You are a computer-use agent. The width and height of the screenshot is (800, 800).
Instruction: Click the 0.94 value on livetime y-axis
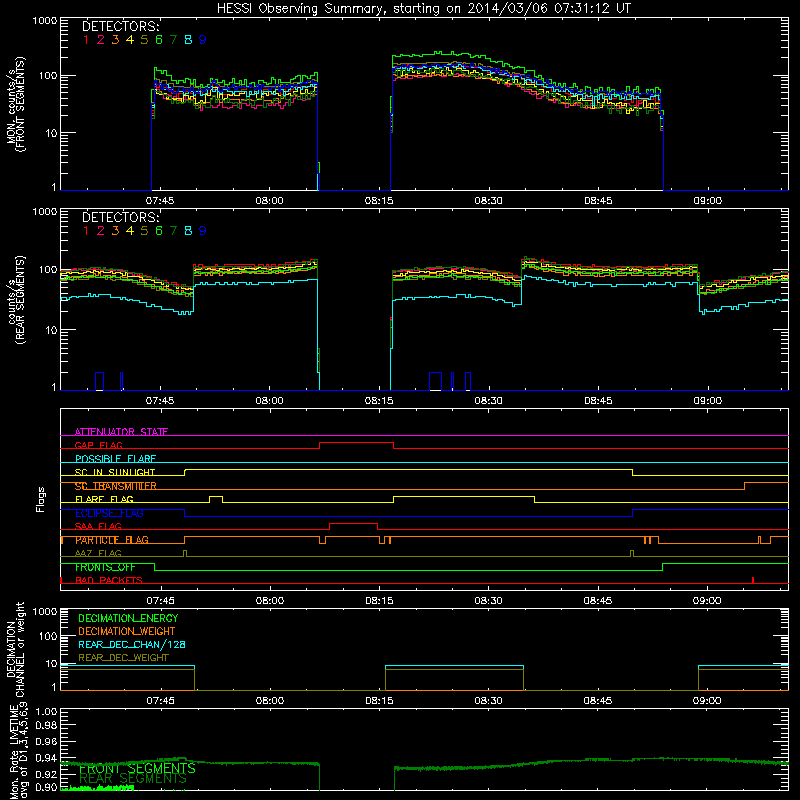tap(46, 758)
